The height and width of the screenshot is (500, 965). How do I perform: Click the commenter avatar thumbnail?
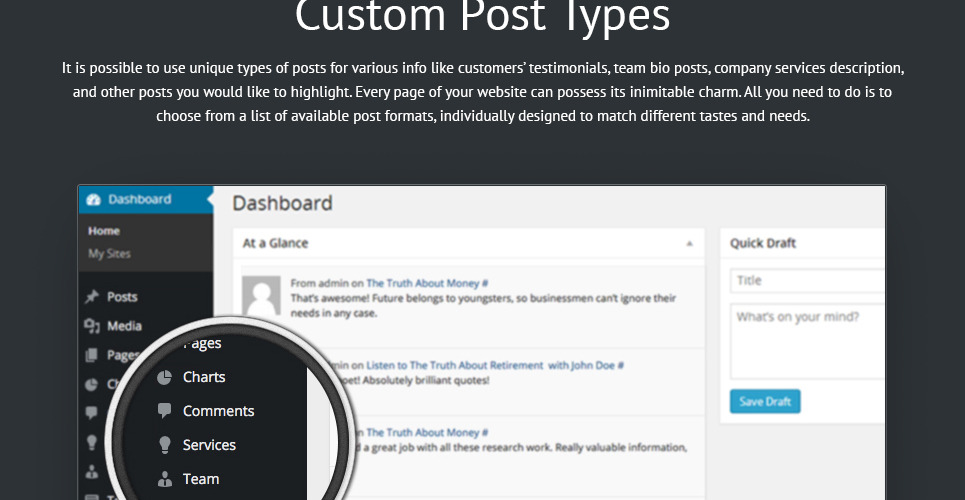pyautogui.click(x=262, y=296)
